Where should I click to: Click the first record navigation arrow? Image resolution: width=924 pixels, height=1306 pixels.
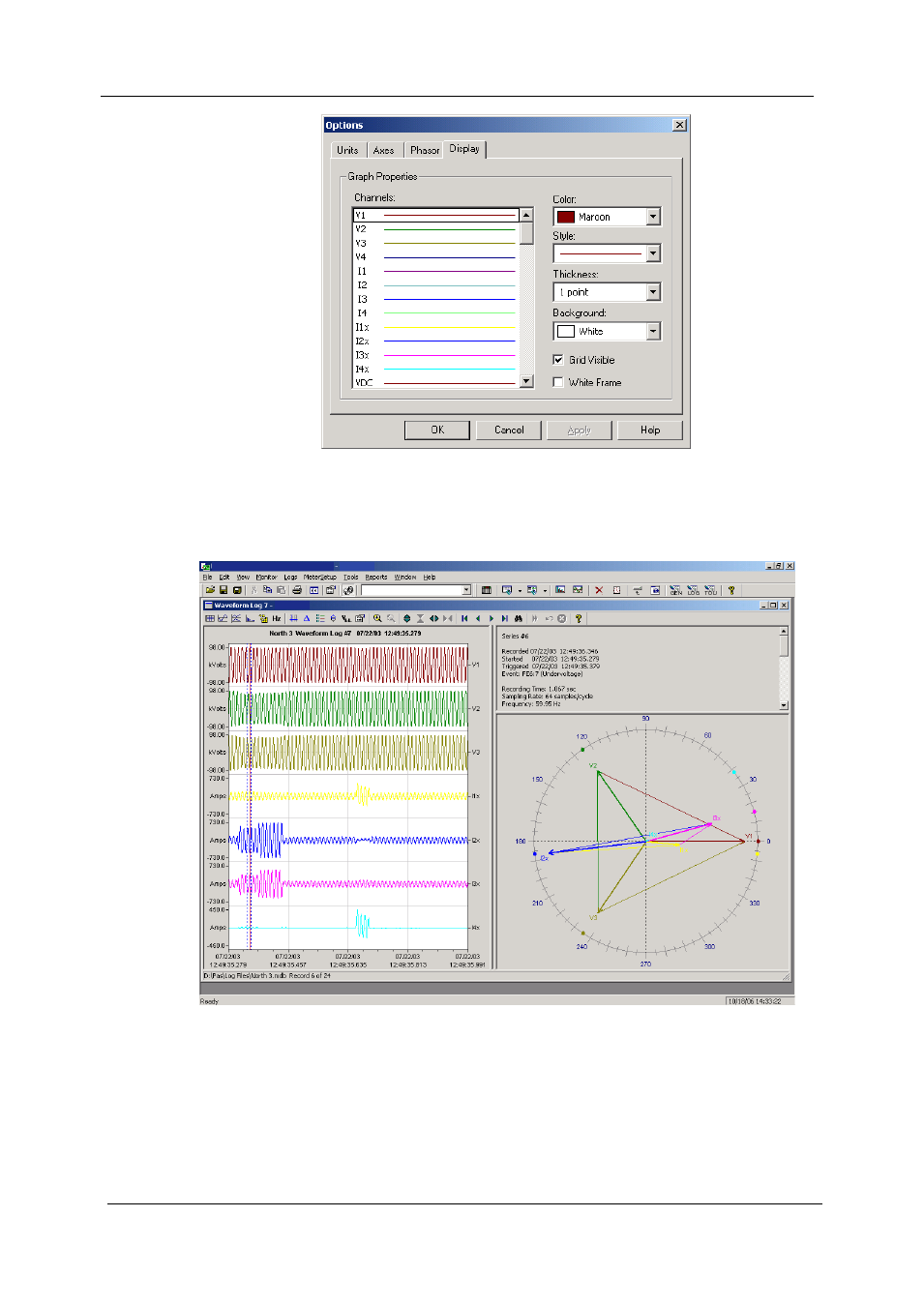point(464,618)
